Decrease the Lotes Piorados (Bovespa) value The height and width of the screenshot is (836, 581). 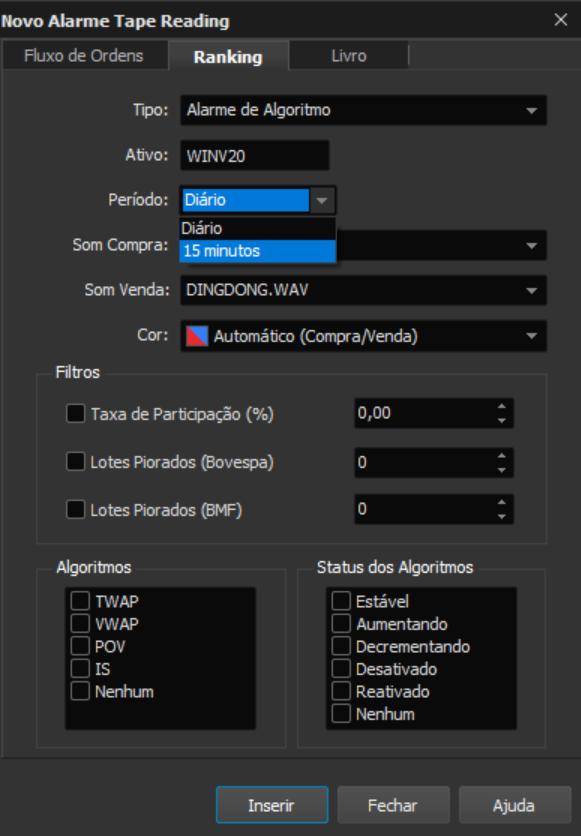click(501, 470)
